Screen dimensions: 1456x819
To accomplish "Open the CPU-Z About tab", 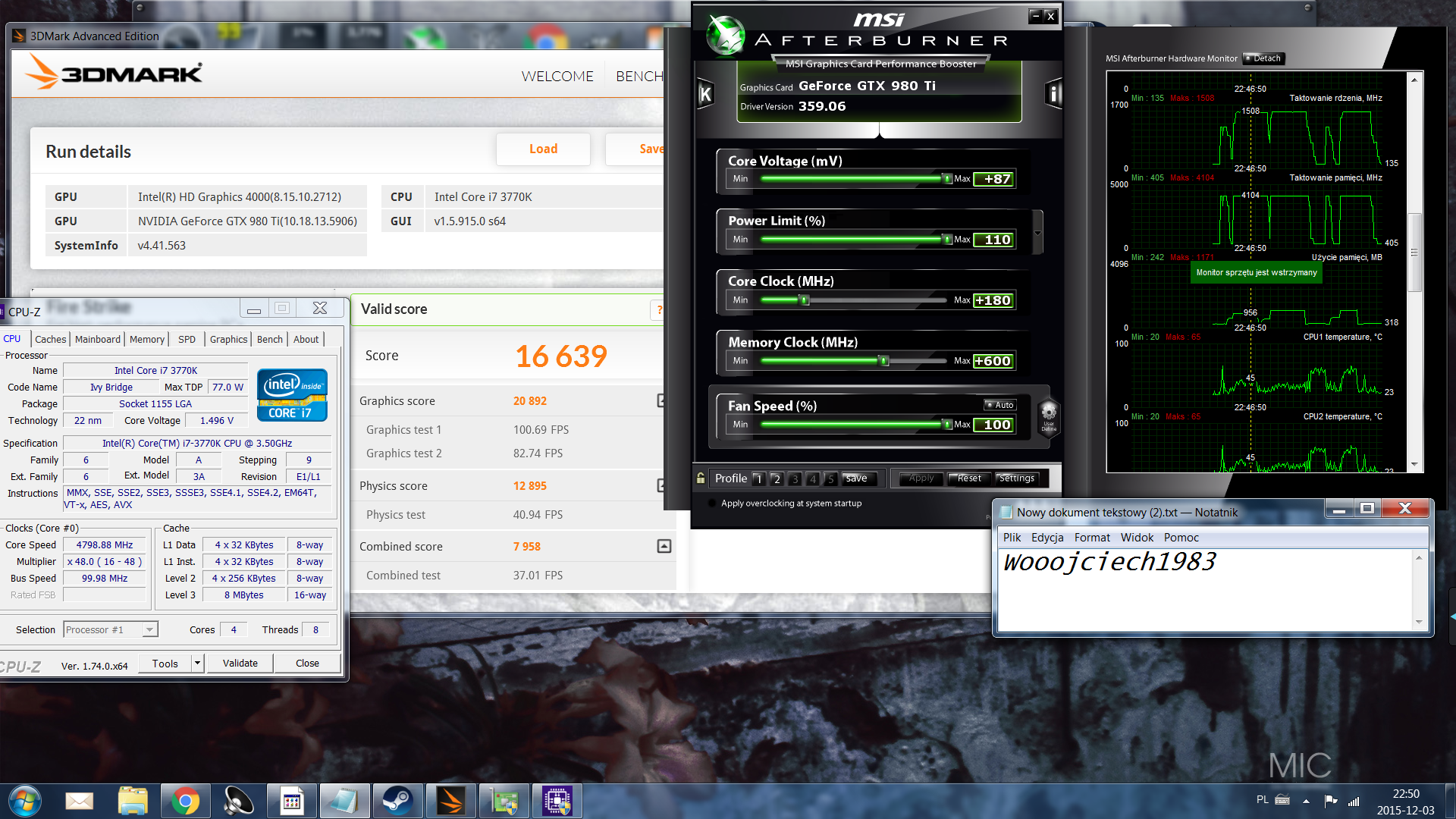I will click(x=306, y=339).
